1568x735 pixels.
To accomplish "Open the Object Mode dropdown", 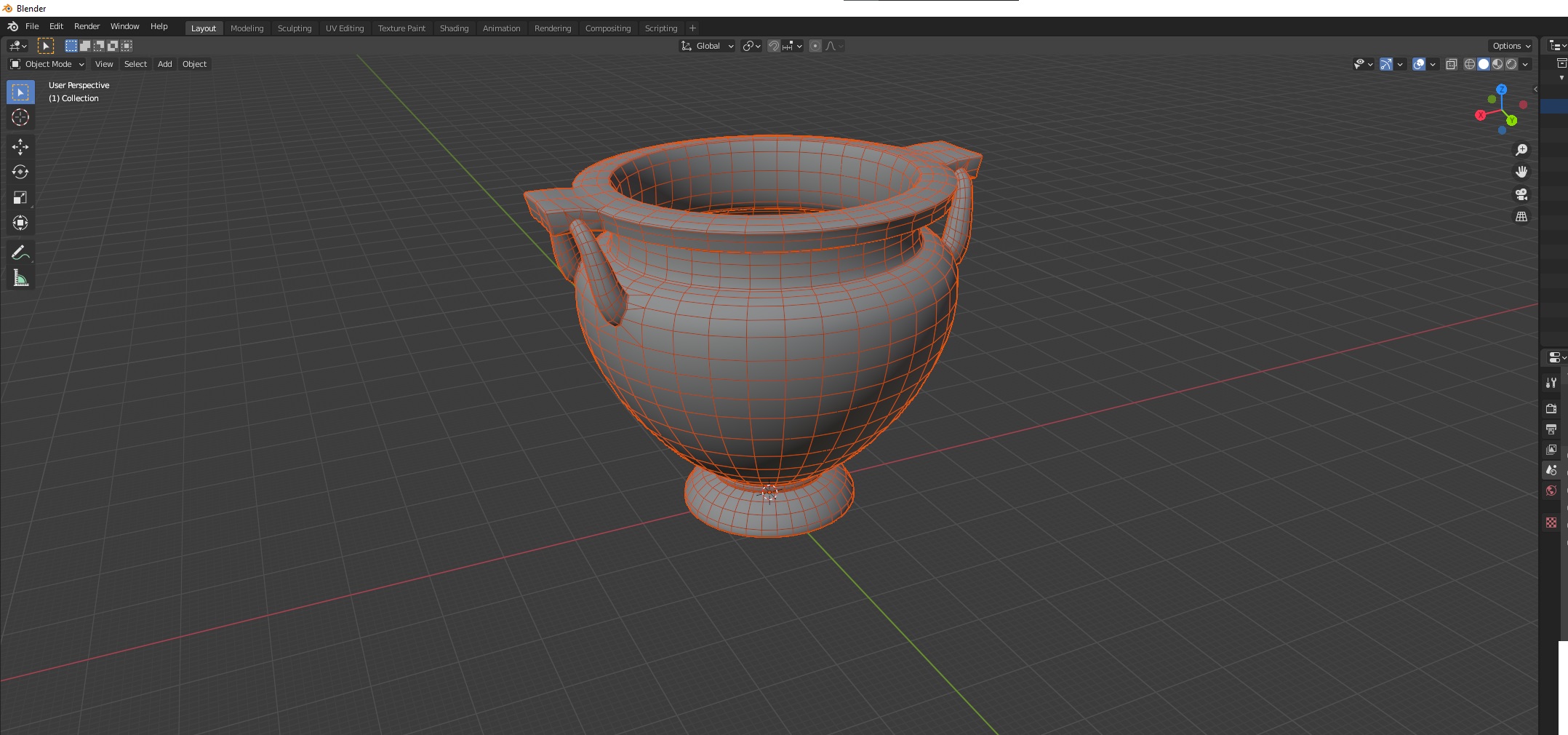I will [47, 64].
